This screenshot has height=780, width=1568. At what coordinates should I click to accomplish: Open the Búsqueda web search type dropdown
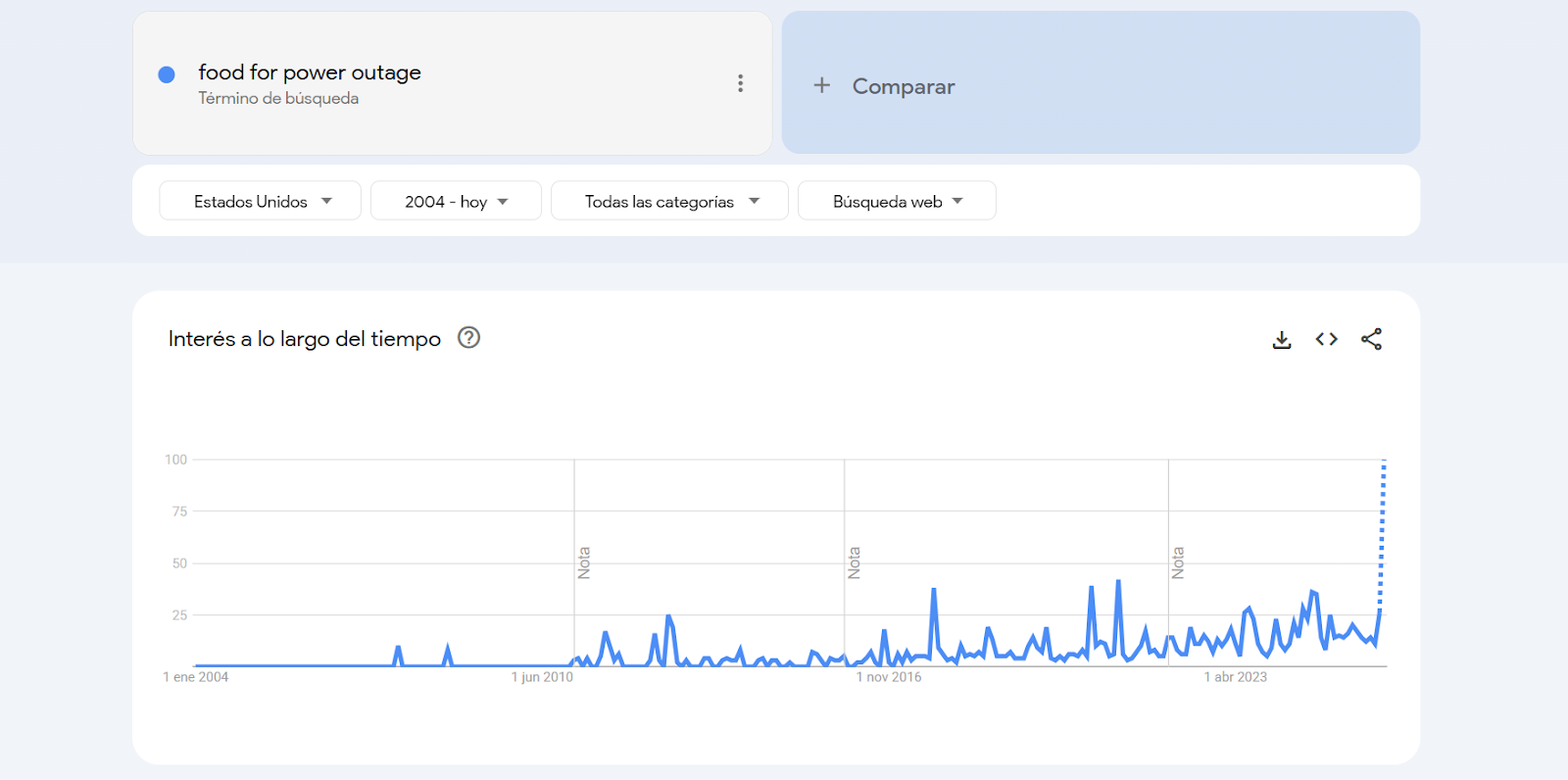pos(897,201)
